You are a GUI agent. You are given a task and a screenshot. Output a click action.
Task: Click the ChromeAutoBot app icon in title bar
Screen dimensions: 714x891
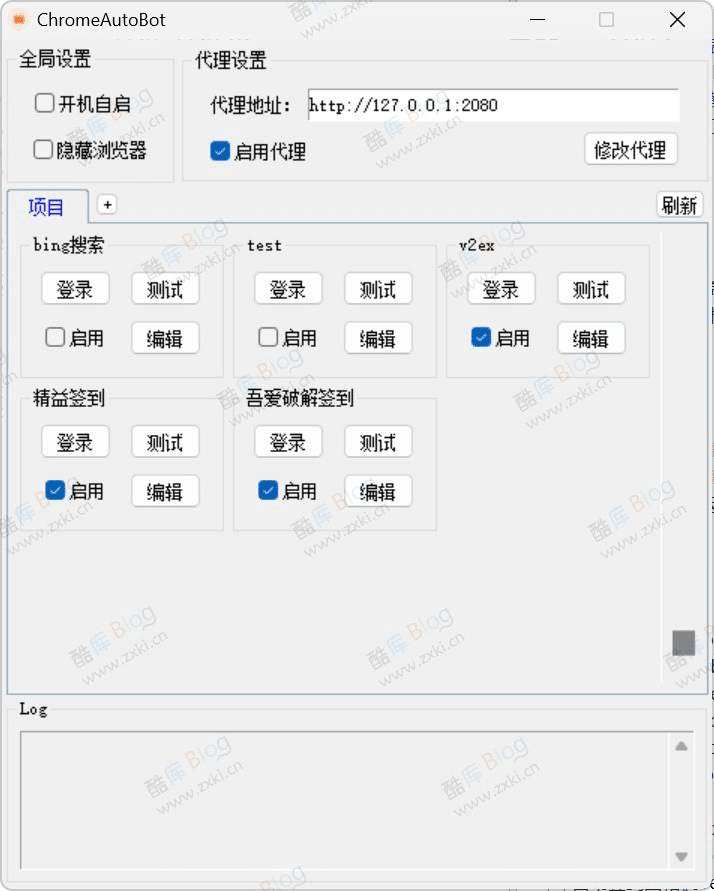(19, 20)
